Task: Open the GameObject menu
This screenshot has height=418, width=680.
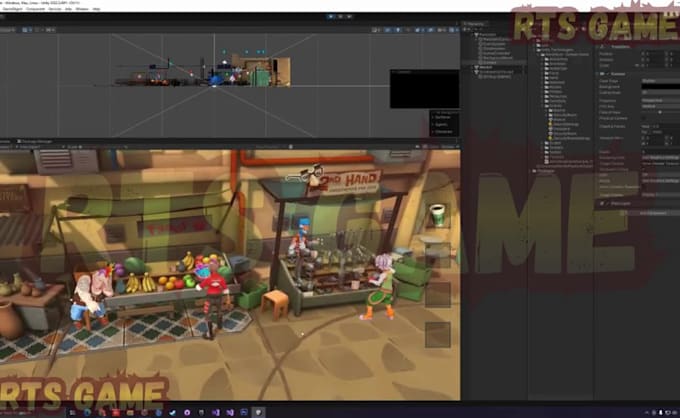Action: coord(13,9)
